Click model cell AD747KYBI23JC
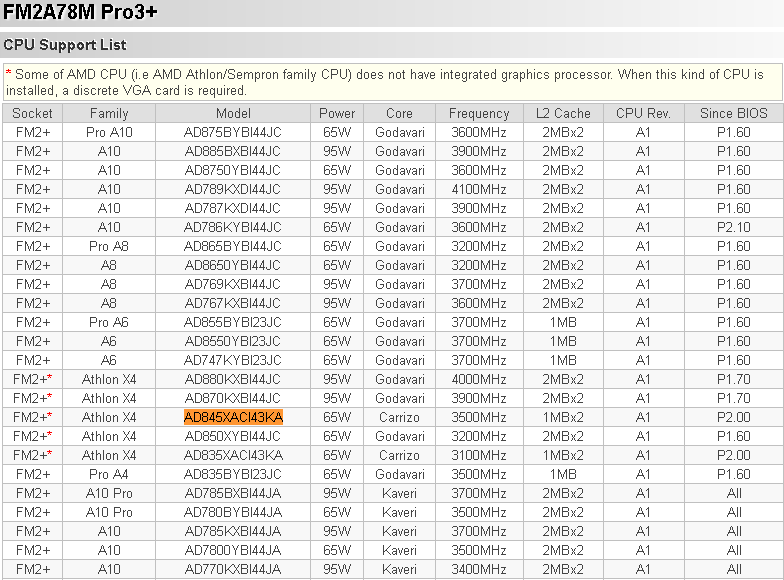 [233, 360]
